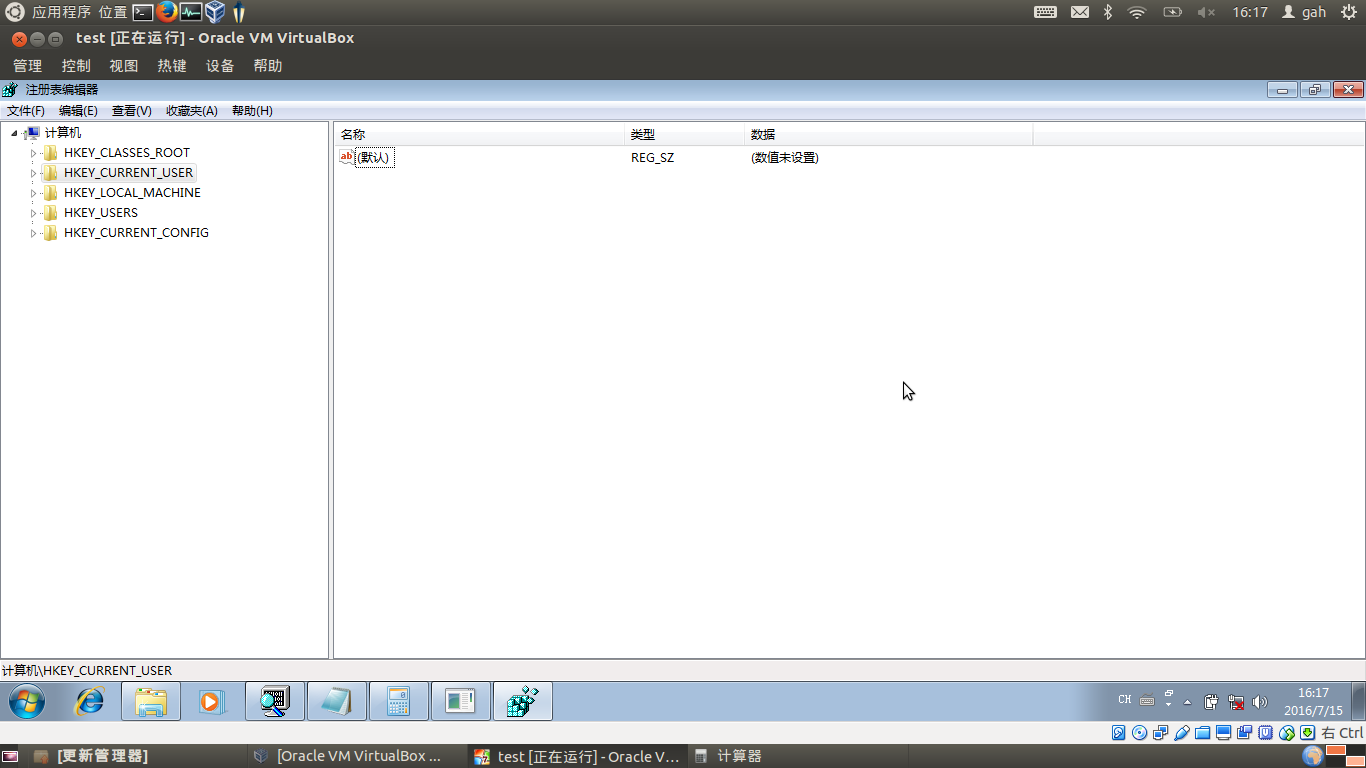Click the disconnected network tray icon
The height and width of the screenshot is (768, 1366).
click(x=1236, y=702)
